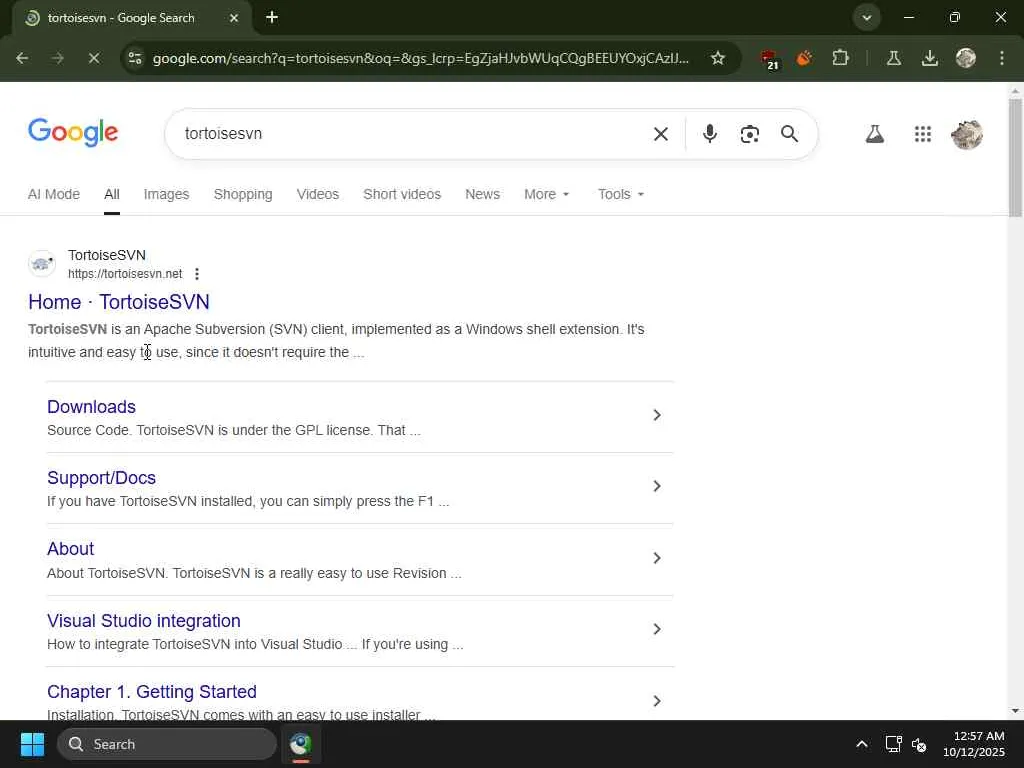Open the About sitelink
The image size is (1024, 768).
71,549
